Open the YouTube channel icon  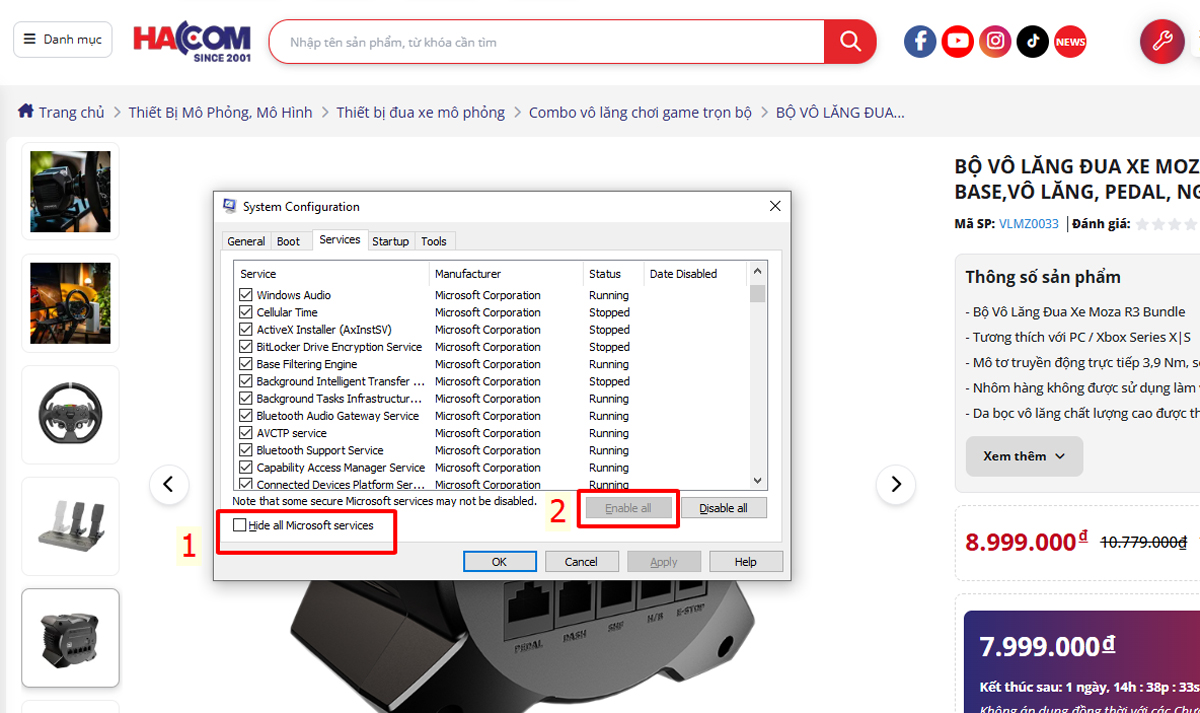point(957,41)
